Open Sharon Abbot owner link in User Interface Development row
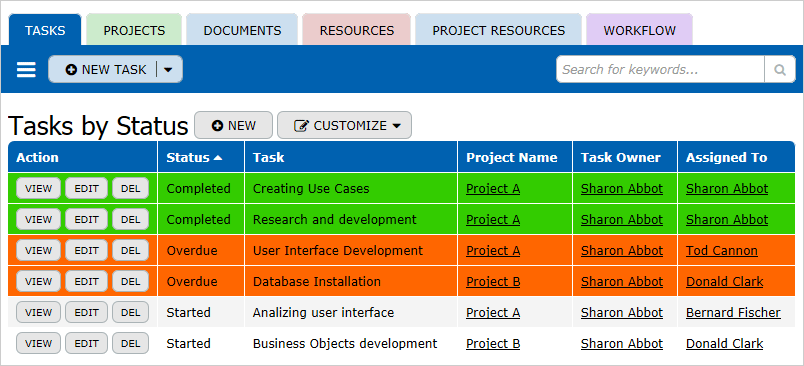 [621, 251]
